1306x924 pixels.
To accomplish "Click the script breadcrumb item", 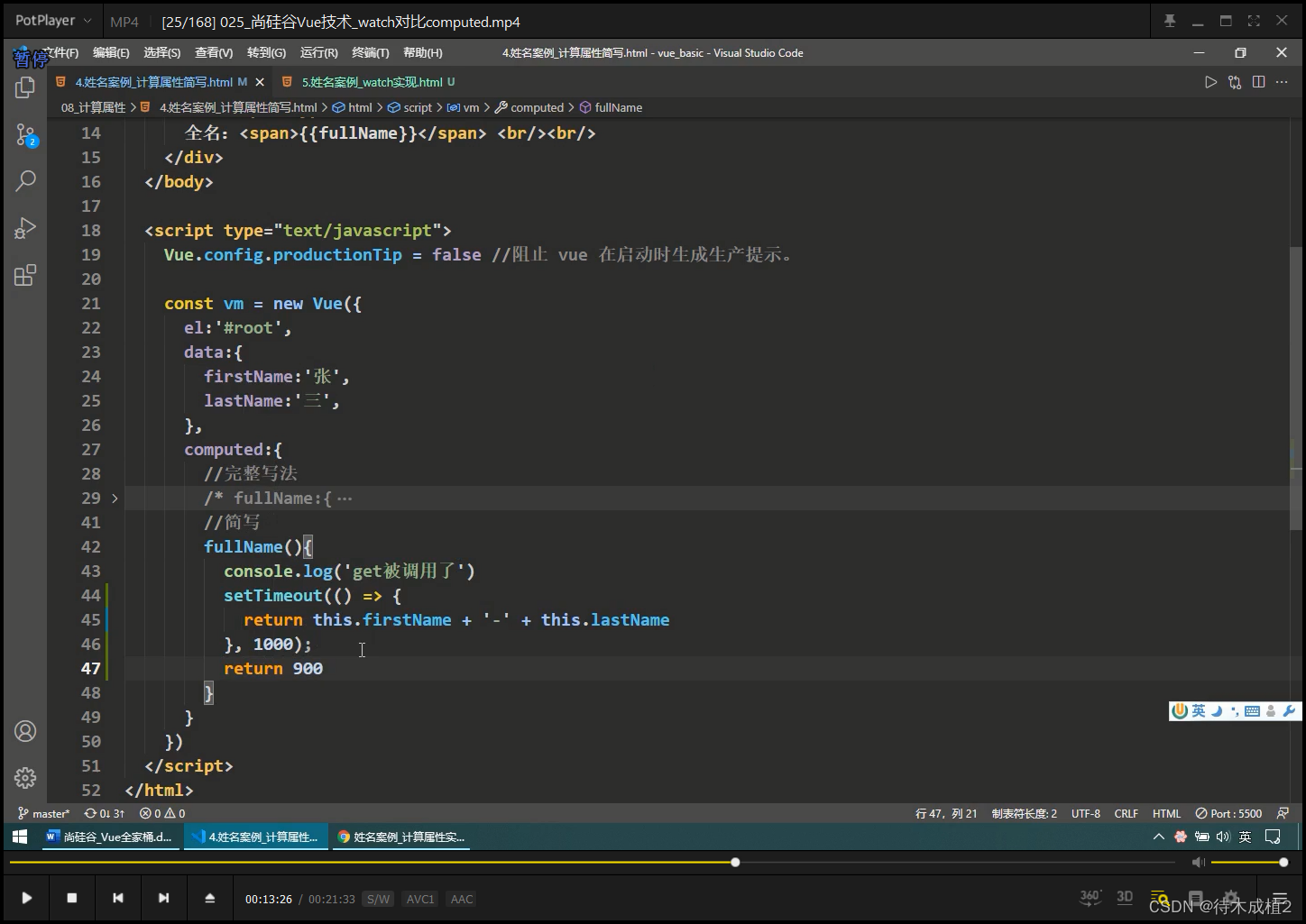I will pos(409,107).
